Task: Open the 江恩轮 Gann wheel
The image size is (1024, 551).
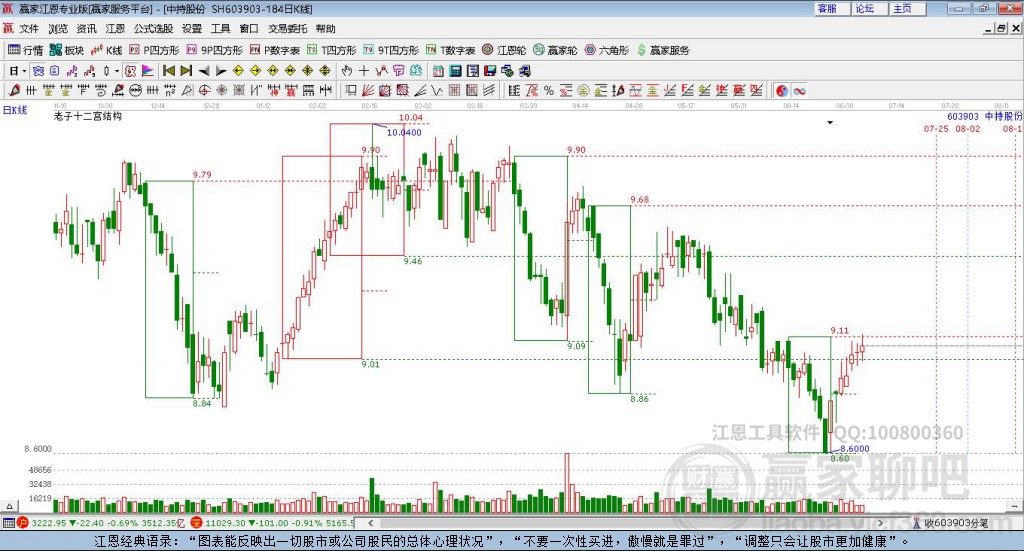Action: 504,50
